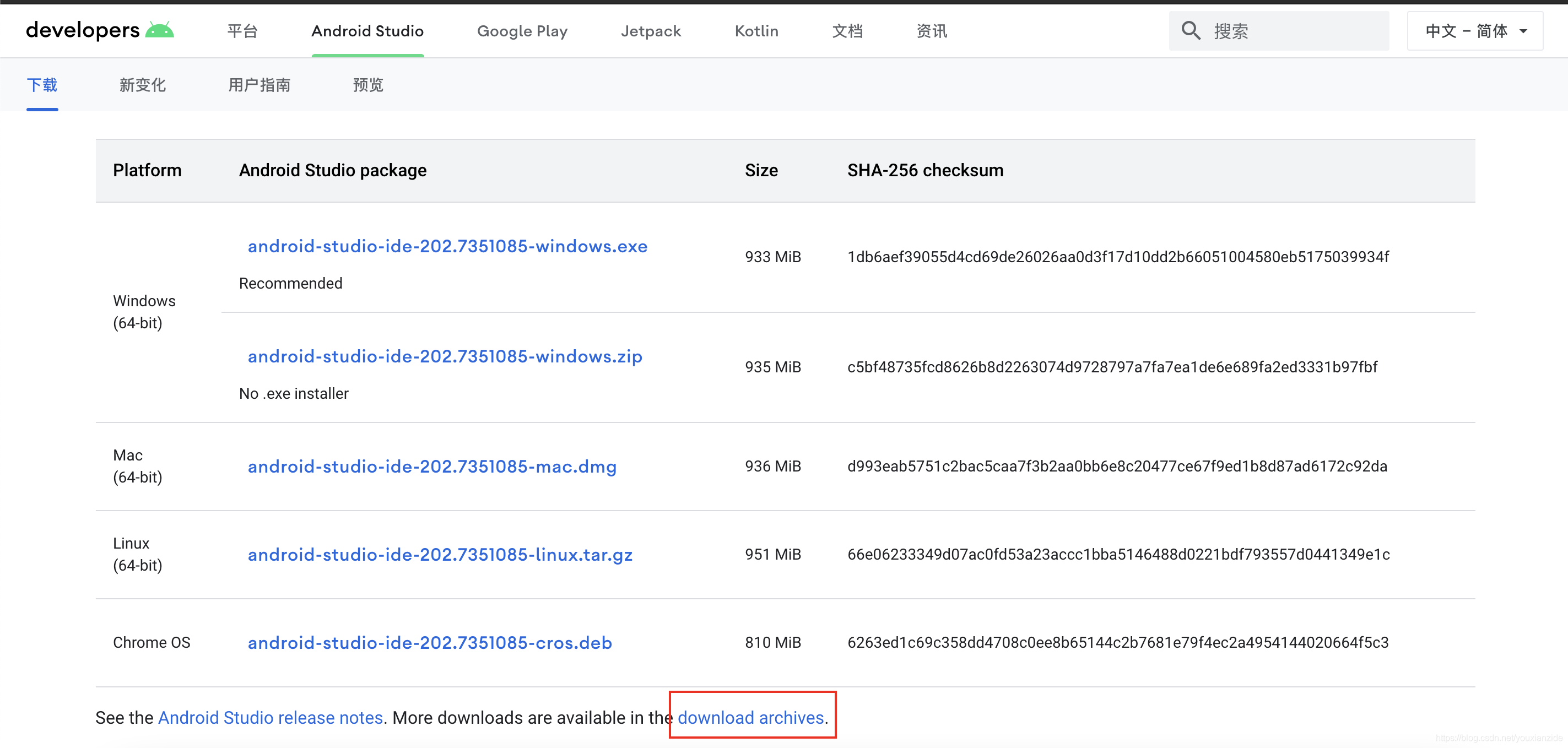Download the linux.tar.gz Android Studio package
The height and width of the screenshot is (748, 1568).
440,555
